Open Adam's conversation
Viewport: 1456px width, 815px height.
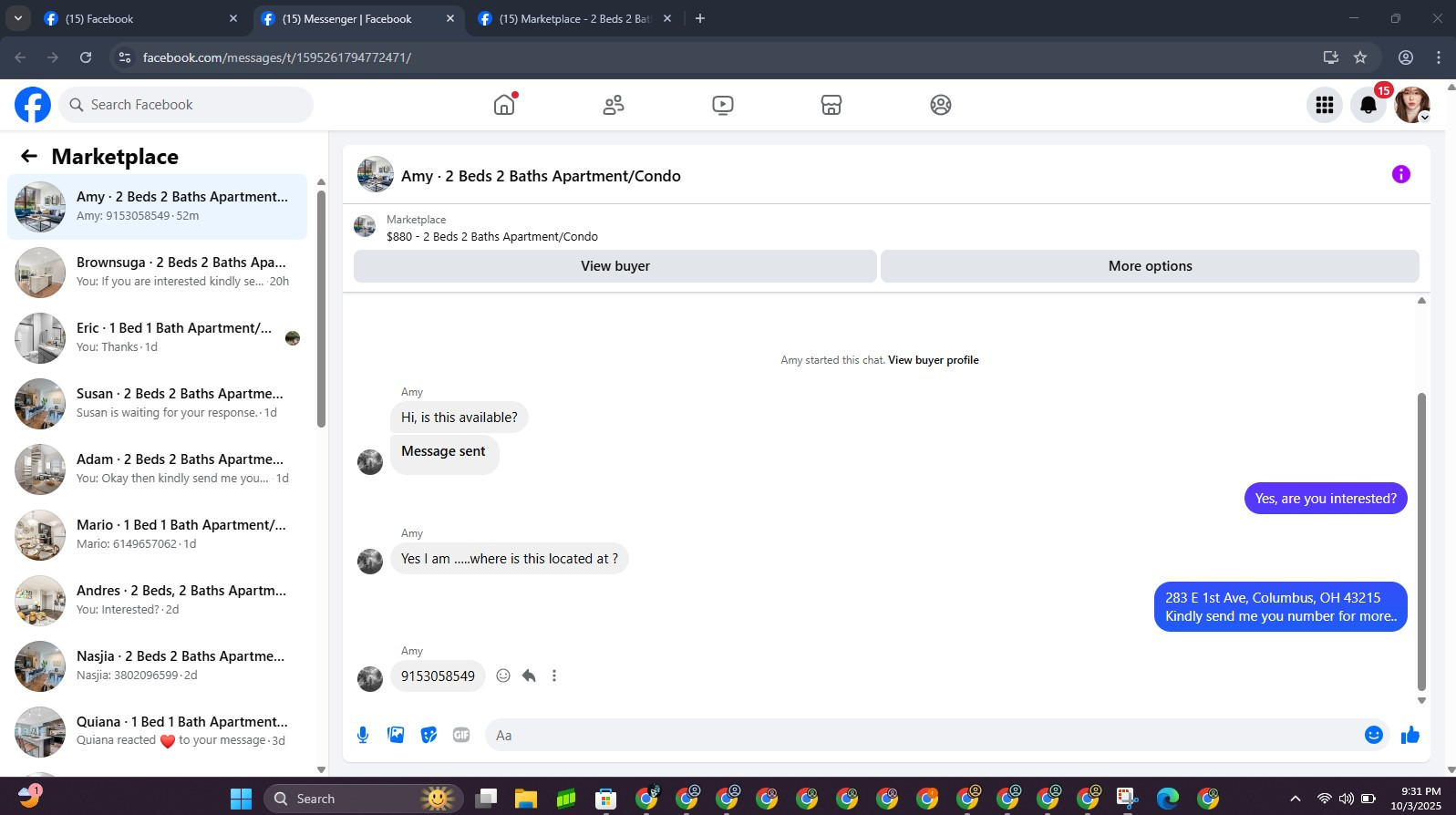pyautogui.click(x=157, y=469)
